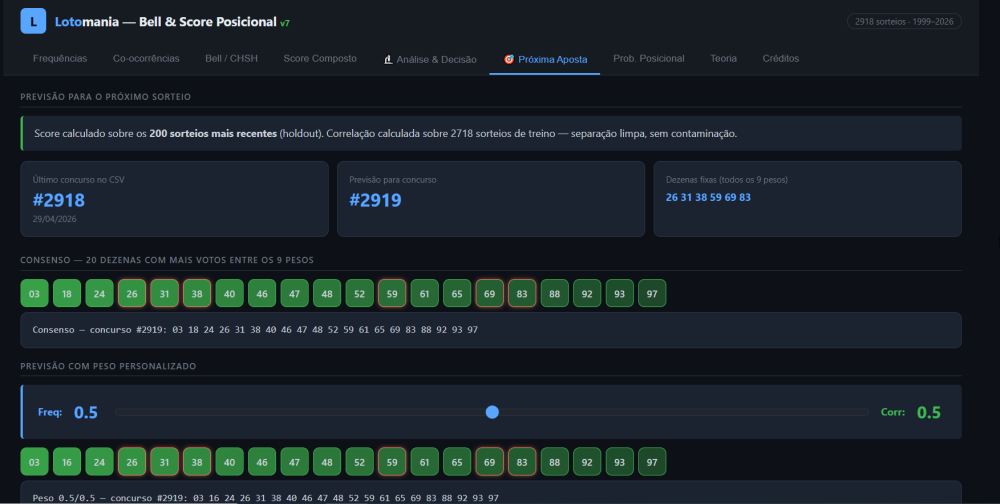Click the target icon on Próxima Aposta

[x=508, y=59]
